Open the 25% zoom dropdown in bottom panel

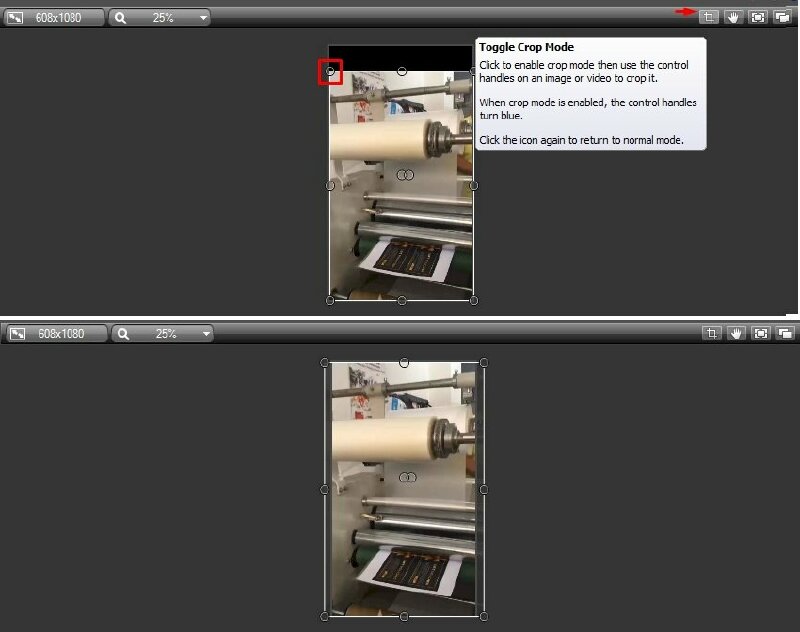pyautogui.click(x=206, y=334)
